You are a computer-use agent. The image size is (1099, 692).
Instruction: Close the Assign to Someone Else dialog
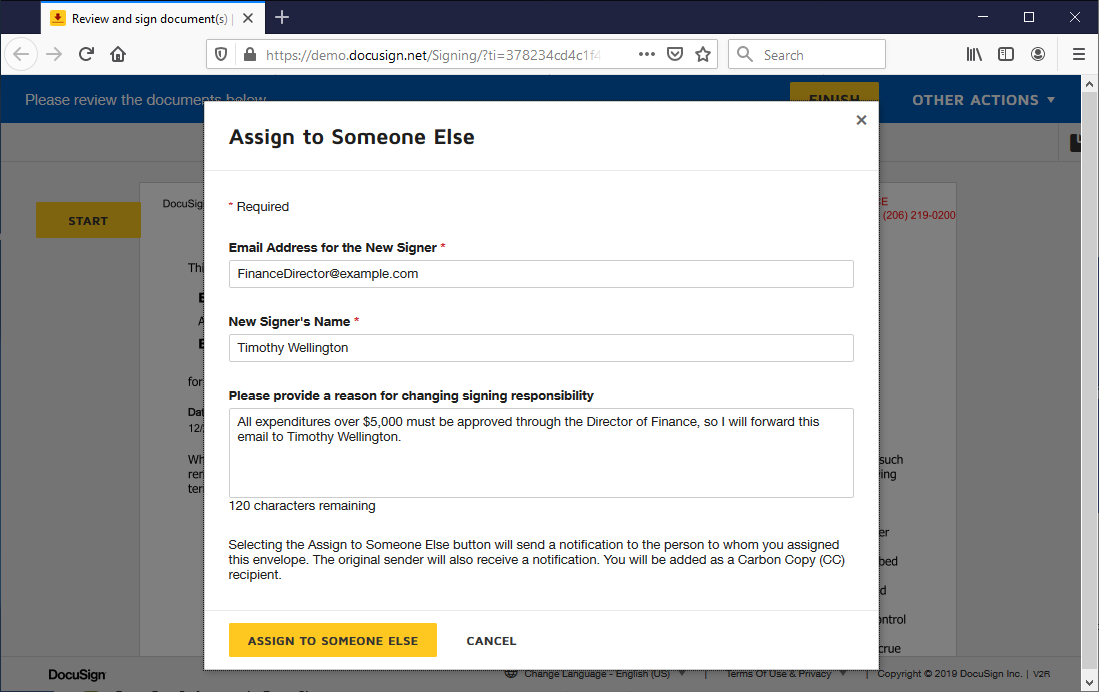[861, 120]
